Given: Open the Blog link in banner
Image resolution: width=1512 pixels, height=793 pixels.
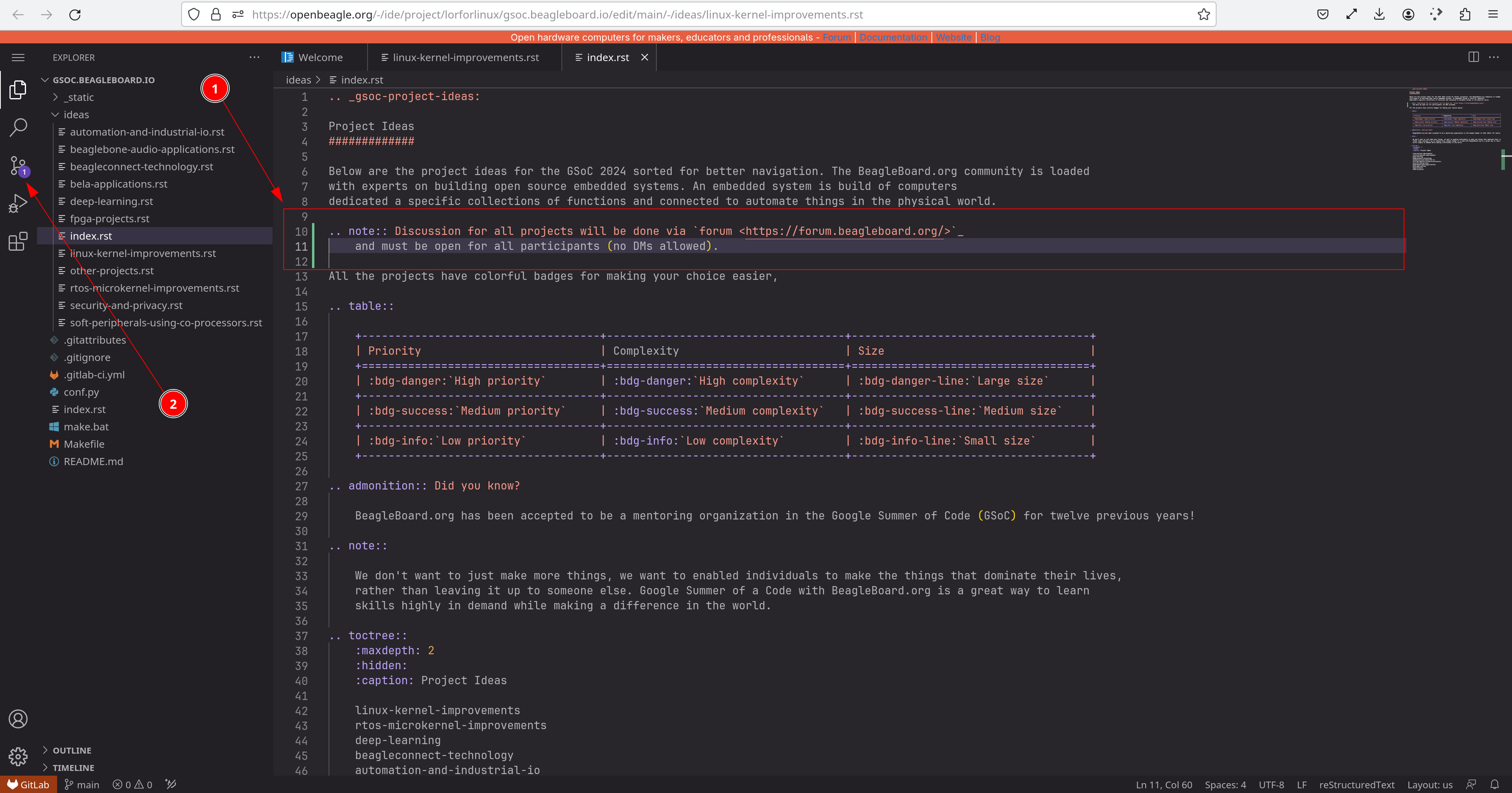Looking at the screenshot, I should (990, 37).
